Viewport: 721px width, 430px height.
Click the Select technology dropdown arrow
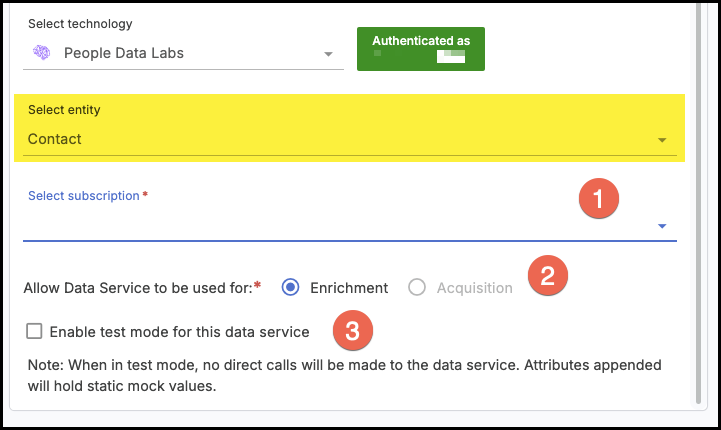pos(328,54)
